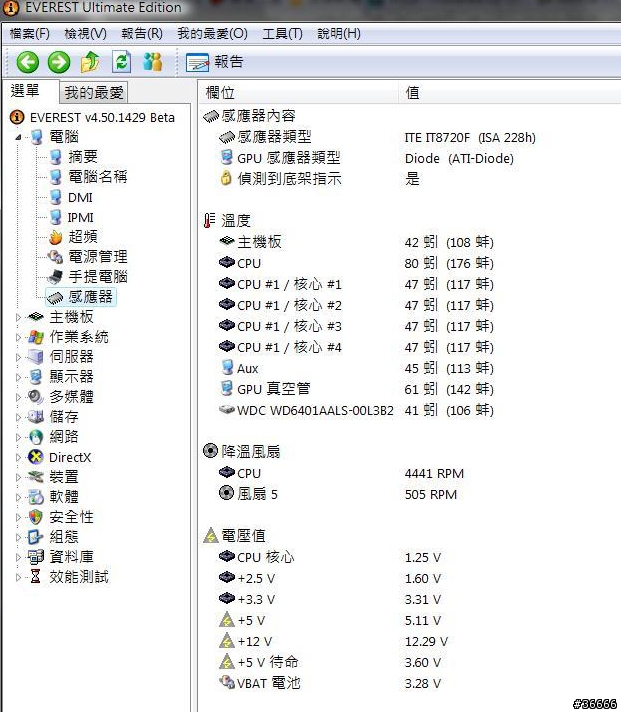The width and height of the screenshot is (621, 712).
Task: Click the 報告 report toolbar button
Action: 215,62
